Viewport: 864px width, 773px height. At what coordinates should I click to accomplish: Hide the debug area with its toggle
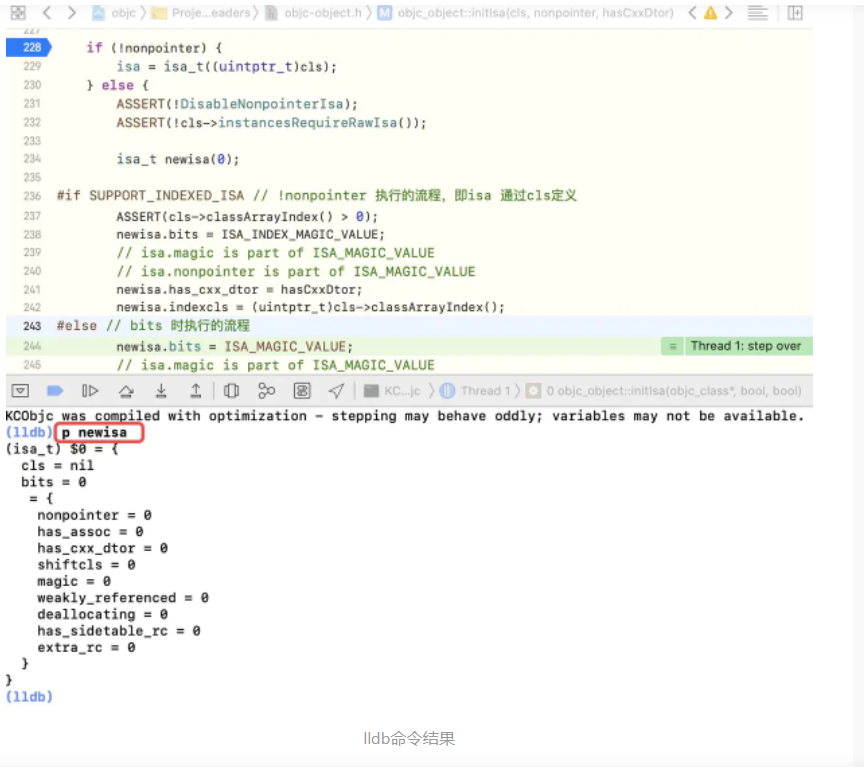coord(20,390)
